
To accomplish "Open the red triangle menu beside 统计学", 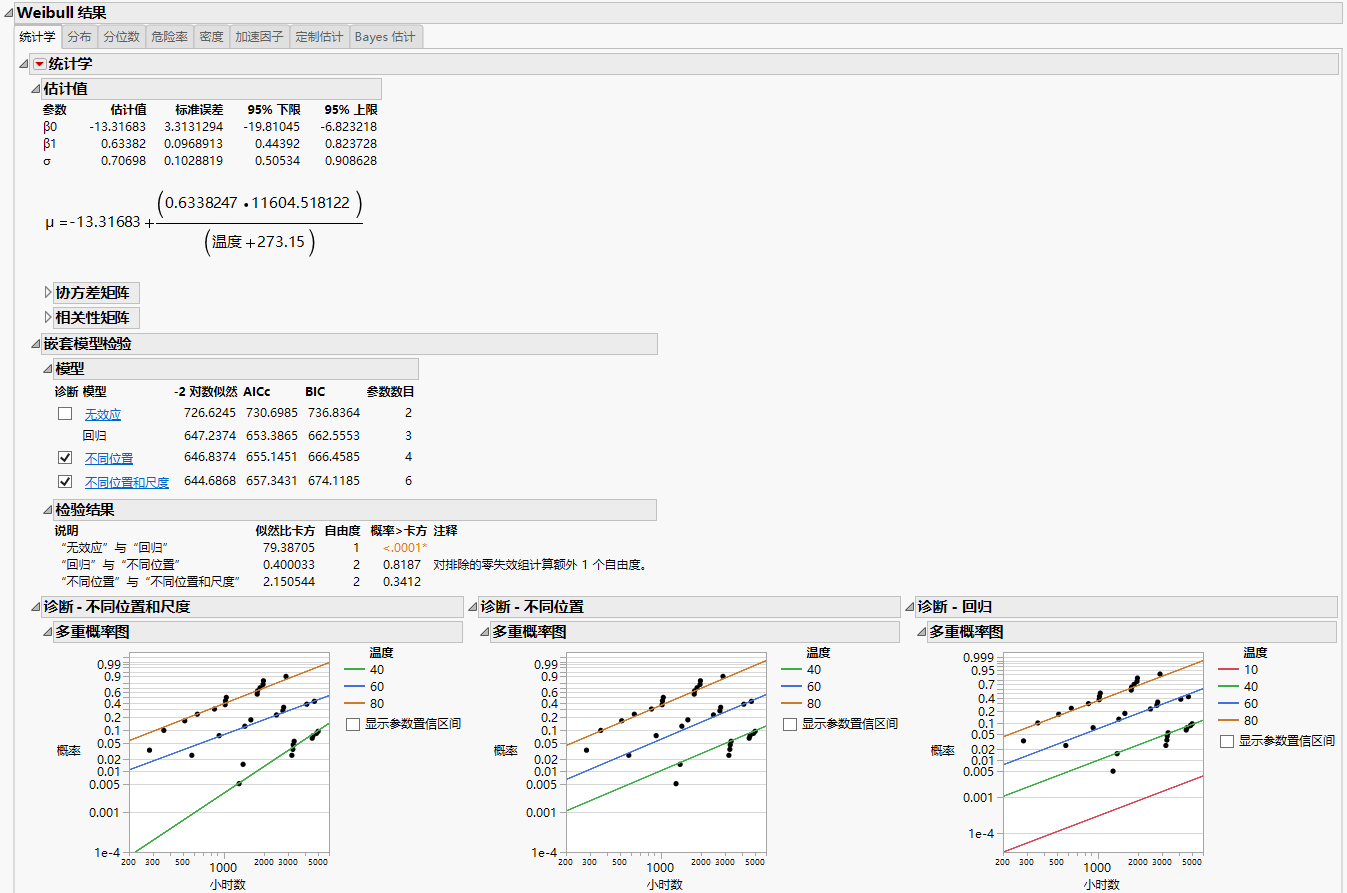I will pyautogui.click(x=40, y=64).
